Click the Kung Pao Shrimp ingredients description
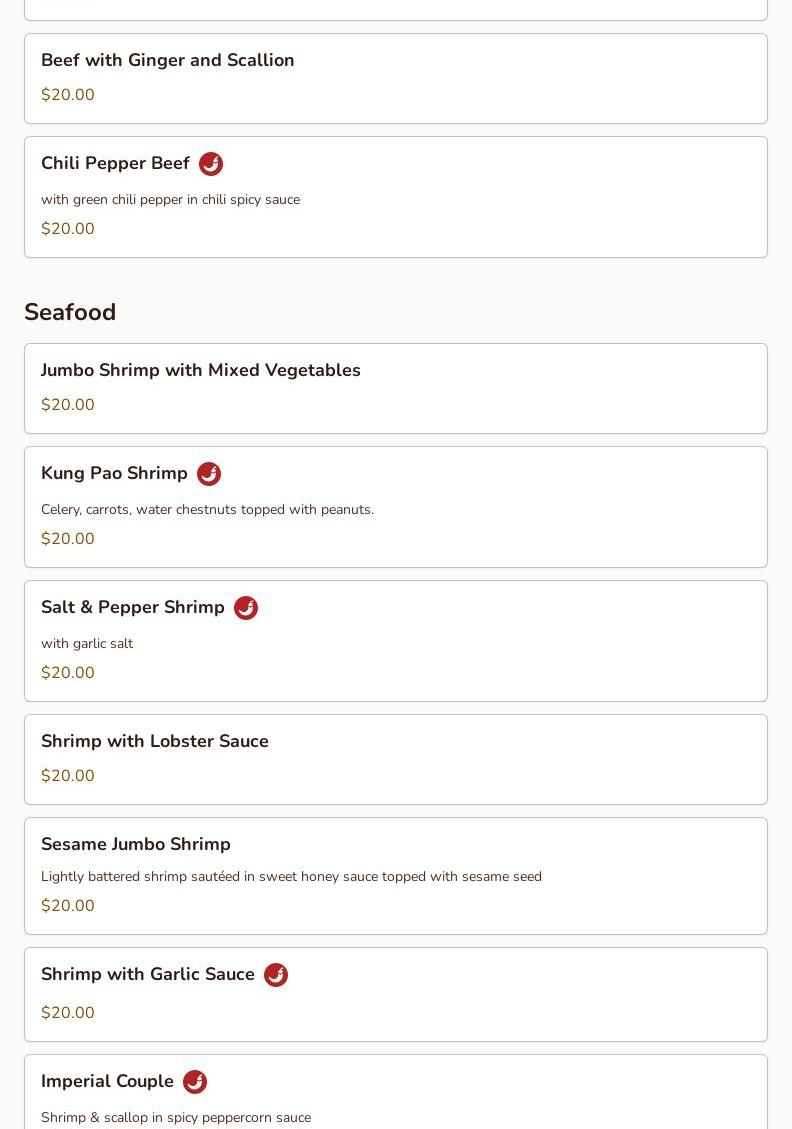 coord(207,509)
